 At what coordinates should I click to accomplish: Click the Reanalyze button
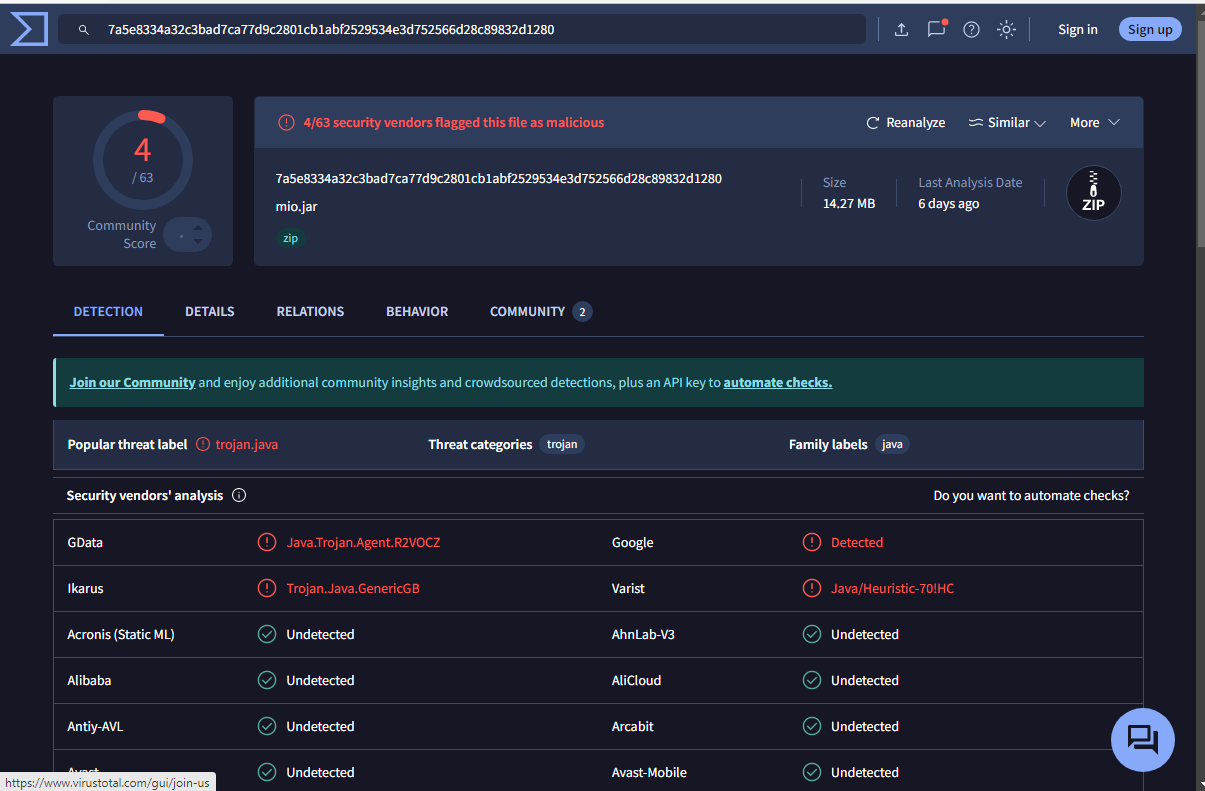(x=905, y=122)
